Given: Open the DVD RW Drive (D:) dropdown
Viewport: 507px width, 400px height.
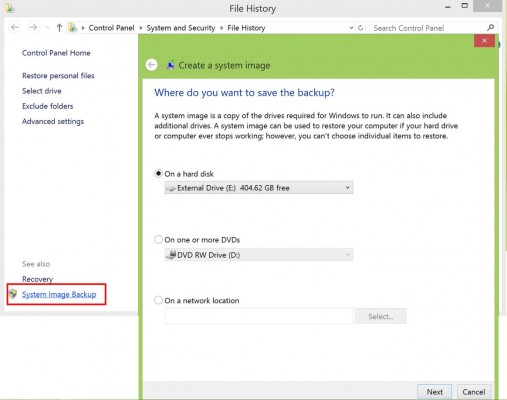Looking at the screenshot, I should pos(259,255).
